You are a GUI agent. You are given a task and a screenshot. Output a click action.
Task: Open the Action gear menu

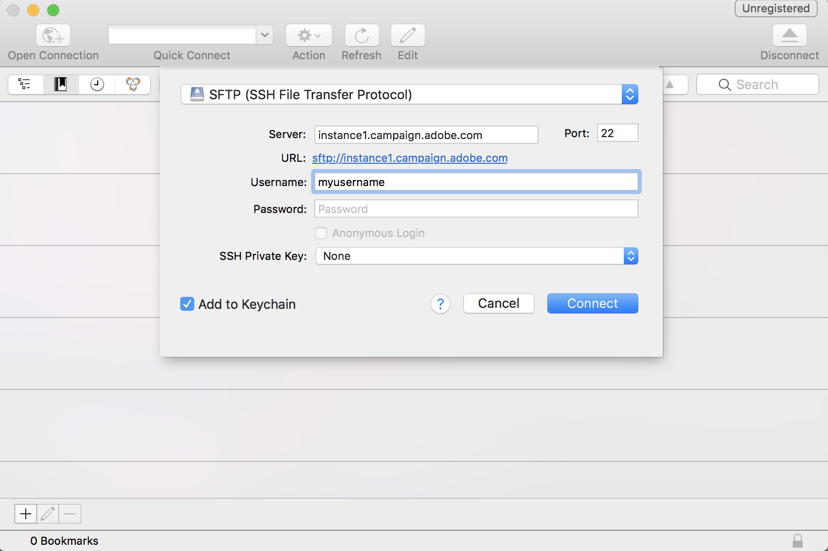coord(309,35)
